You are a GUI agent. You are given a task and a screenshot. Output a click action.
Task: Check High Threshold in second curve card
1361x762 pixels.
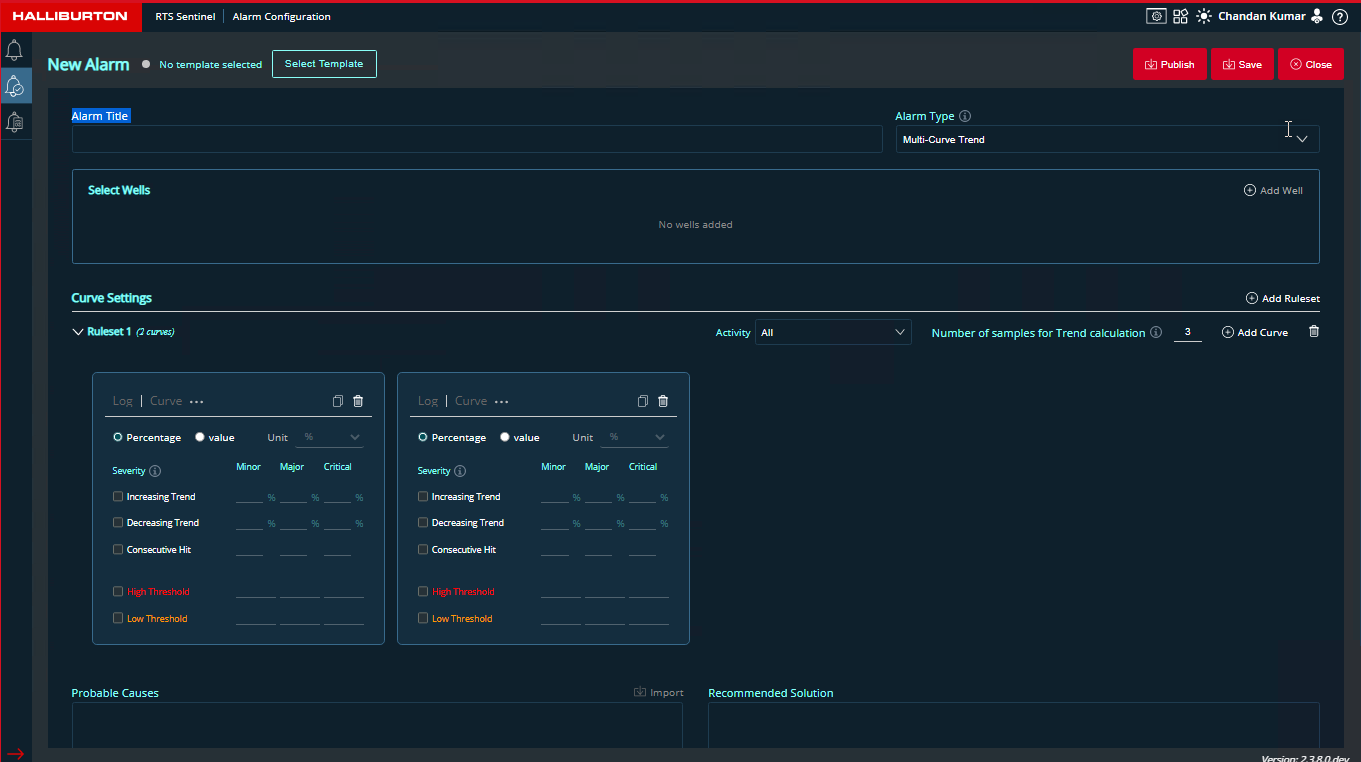click(423, 591)
